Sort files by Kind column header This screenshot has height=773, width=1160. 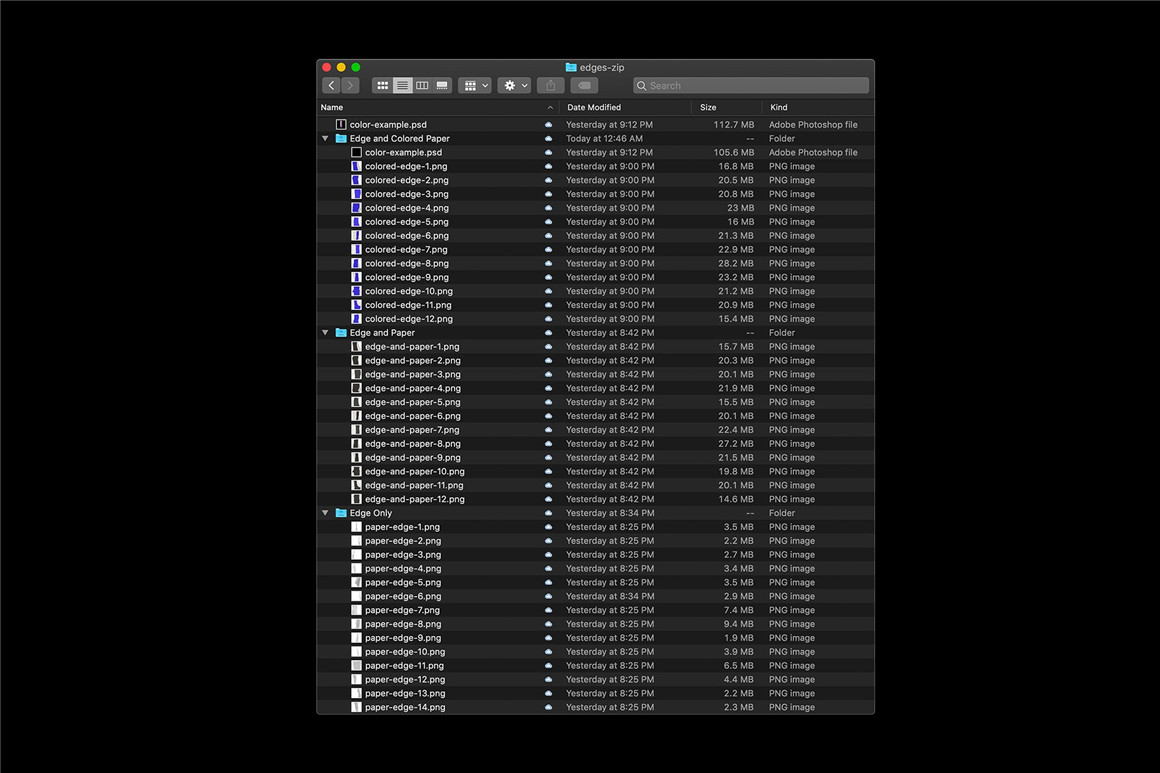pos(779,107)
